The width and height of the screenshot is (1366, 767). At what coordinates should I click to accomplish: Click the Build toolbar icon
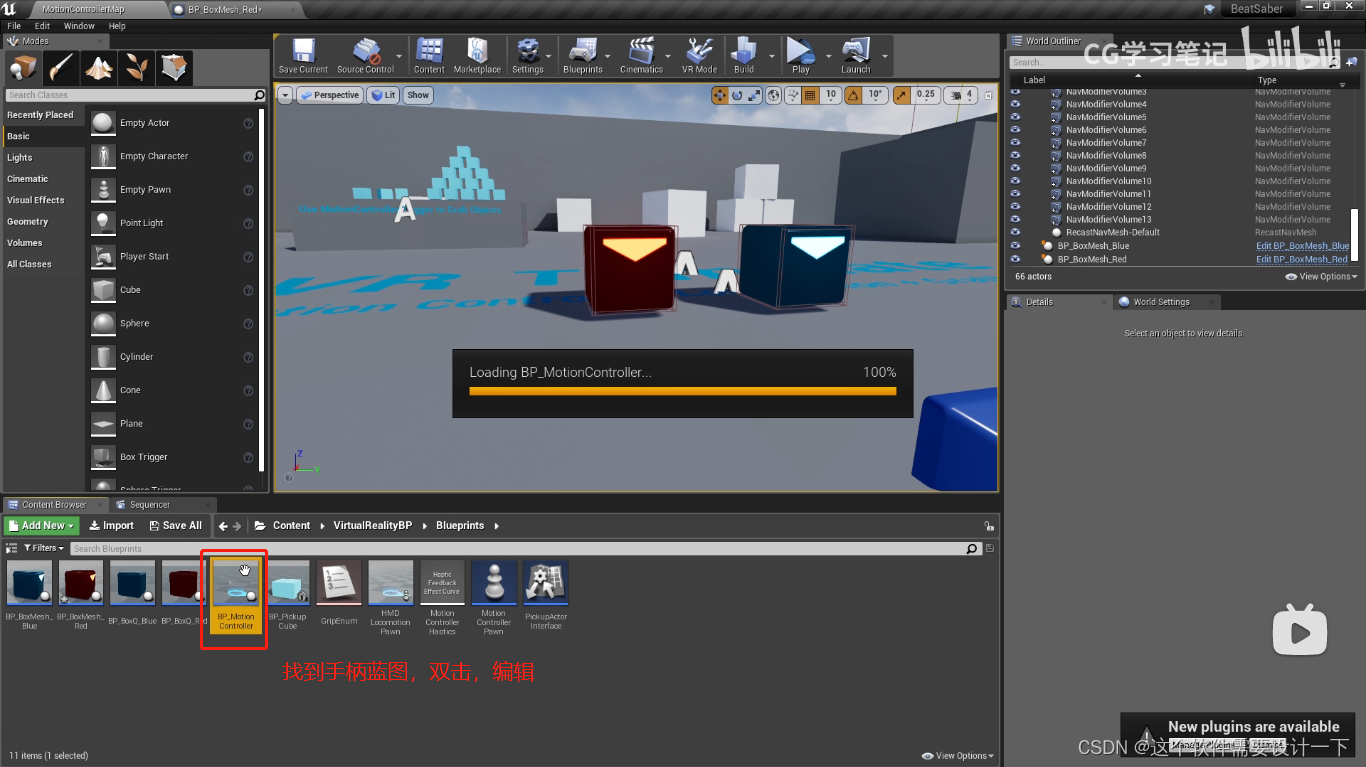coord(744,55)
